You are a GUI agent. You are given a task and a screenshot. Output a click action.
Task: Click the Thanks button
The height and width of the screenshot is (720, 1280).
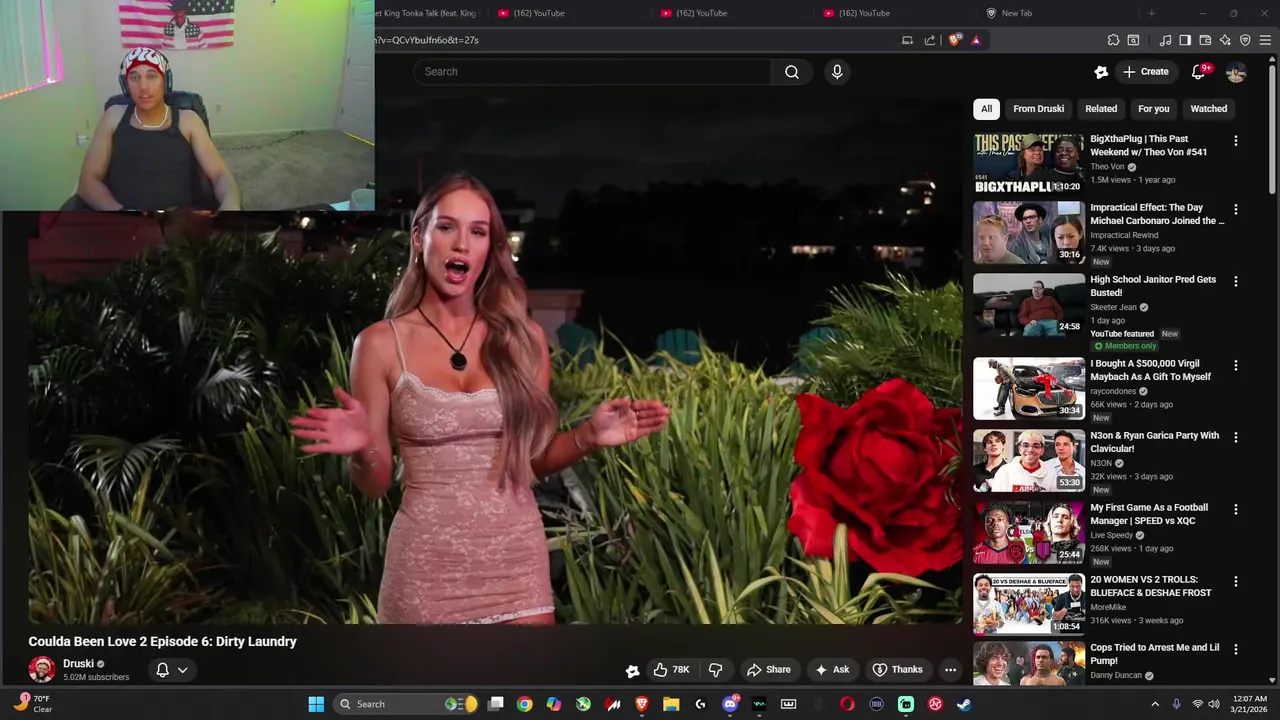coord(897,670)
